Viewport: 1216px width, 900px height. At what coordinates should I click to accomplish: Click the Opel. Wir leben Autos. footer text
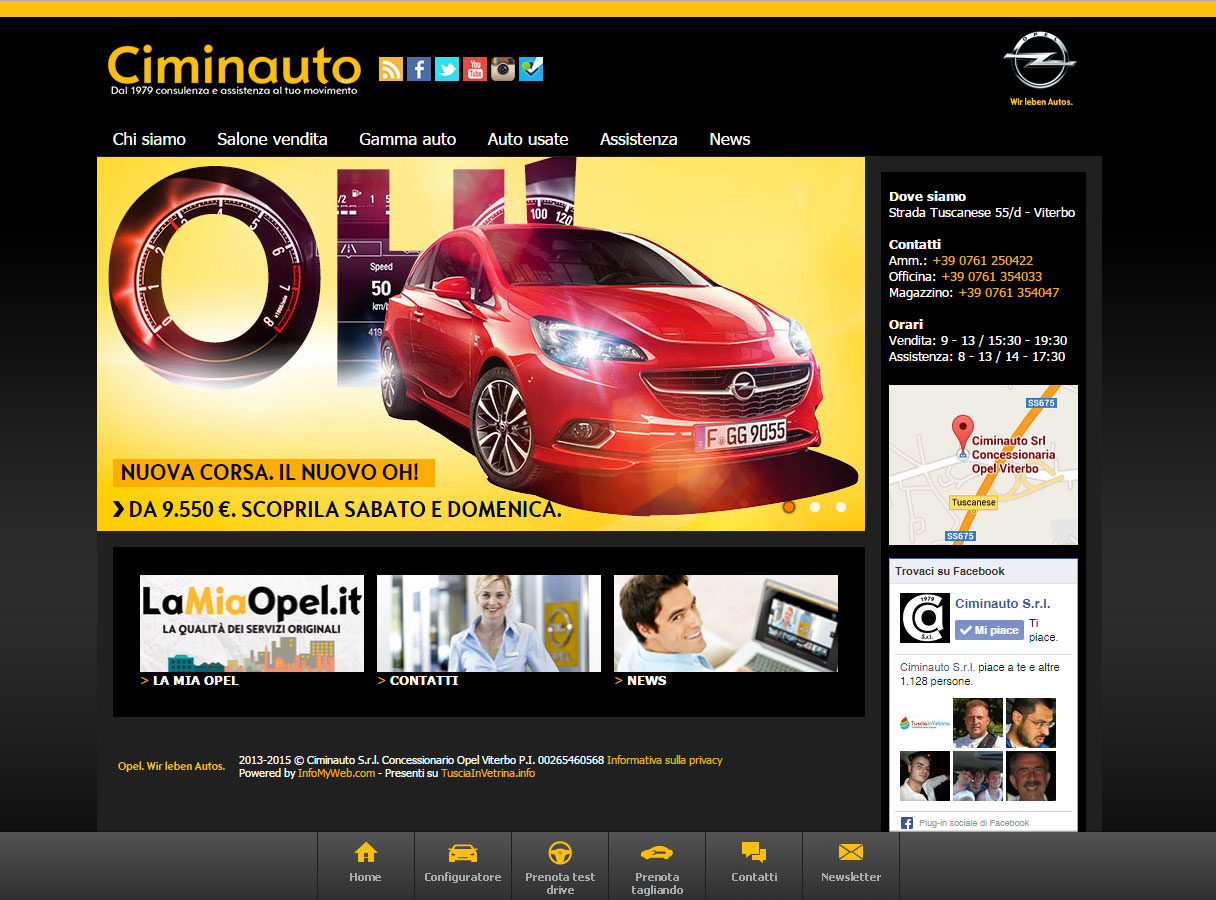[172, 766]
